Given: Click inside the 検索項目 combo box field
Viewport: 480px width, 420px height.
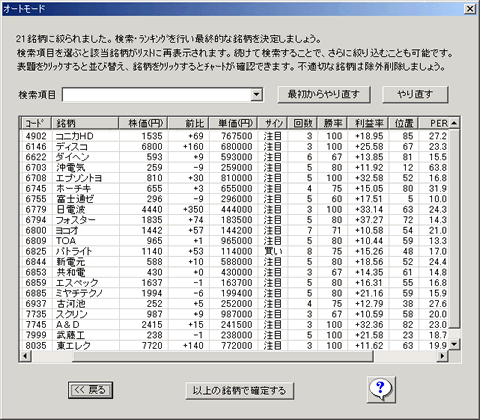Looking at the screenshot, I should pyautogui.click(x=156, y=95).
